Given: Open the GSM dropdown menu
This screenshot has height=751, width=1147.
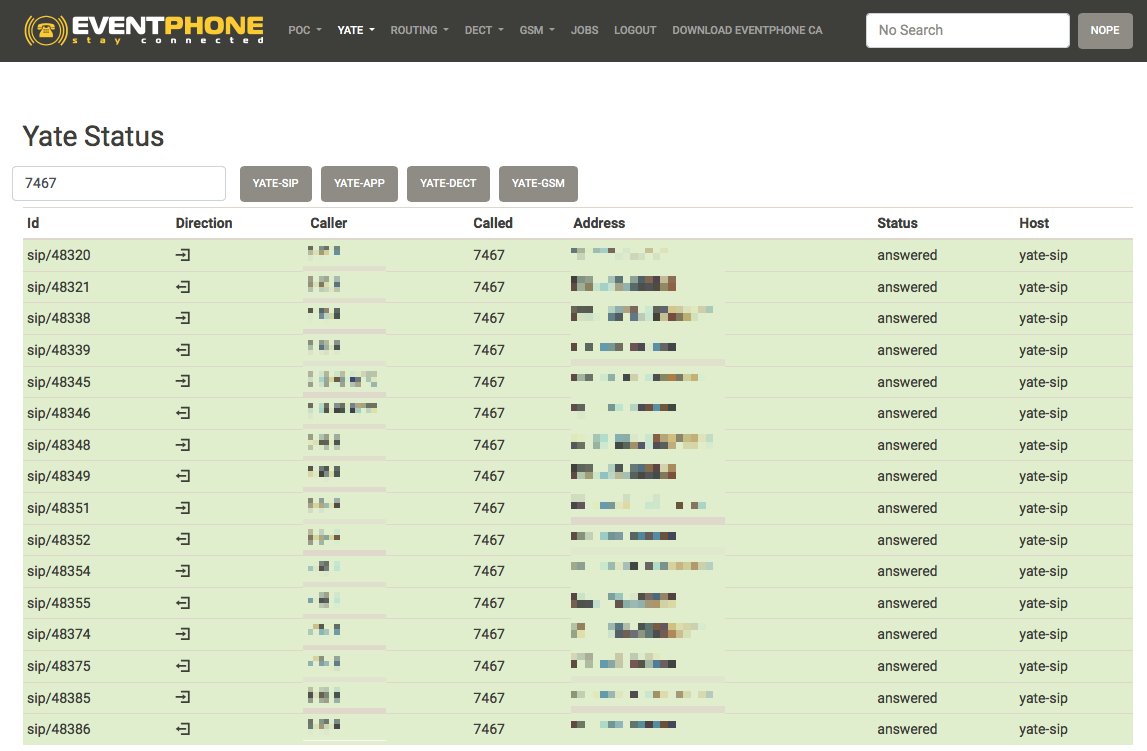Looking at the screenshot, I should (537, 30).
